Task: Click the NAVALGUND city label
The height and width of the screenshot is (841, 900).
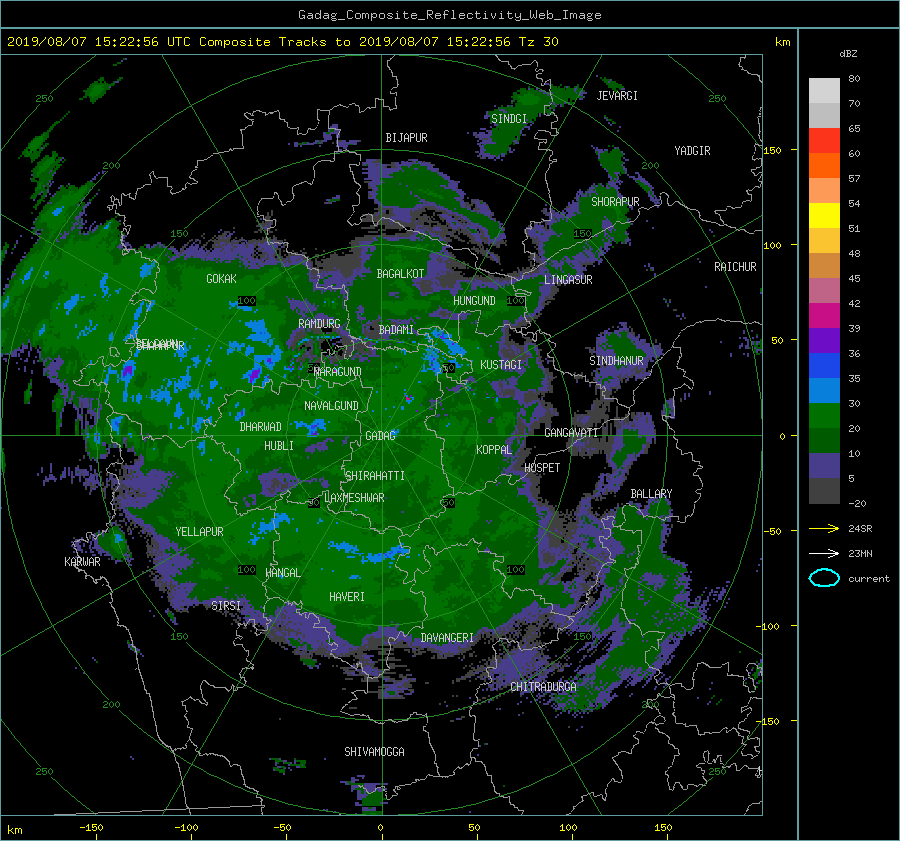Action: tap(331, 405)
